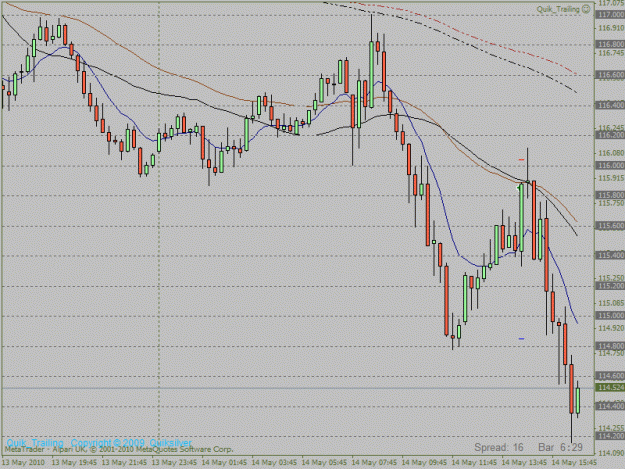Click the 116.600 price level label
625x469 pixels.
tap(610, 75)
